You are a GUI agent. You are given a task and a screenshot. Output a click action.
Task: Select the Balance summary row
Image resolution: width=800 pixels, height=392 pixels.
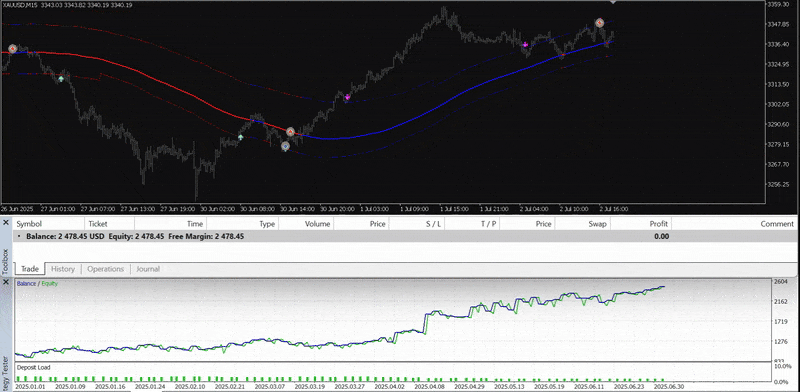click(x=404, y=236)
